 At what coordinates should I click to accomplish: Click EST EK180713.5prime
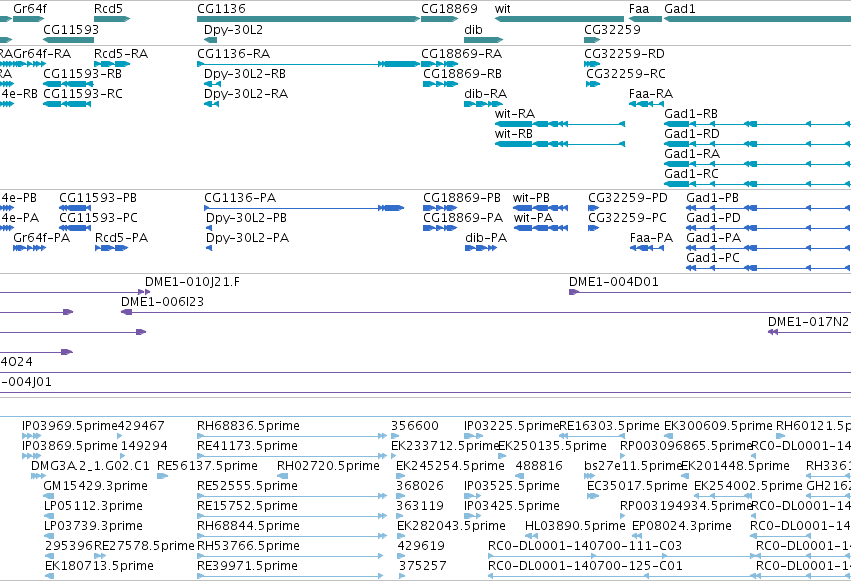(x=99, y=566)
